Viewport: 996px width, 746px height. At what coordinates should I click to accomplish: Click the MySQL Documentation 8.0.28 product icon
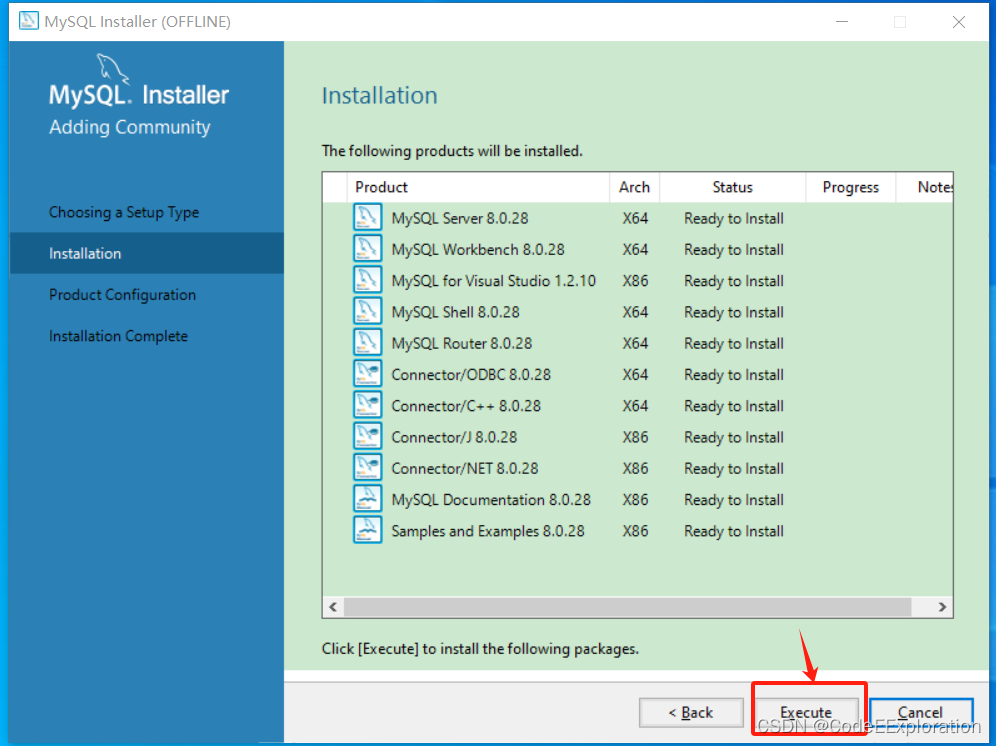pos(367,499)
